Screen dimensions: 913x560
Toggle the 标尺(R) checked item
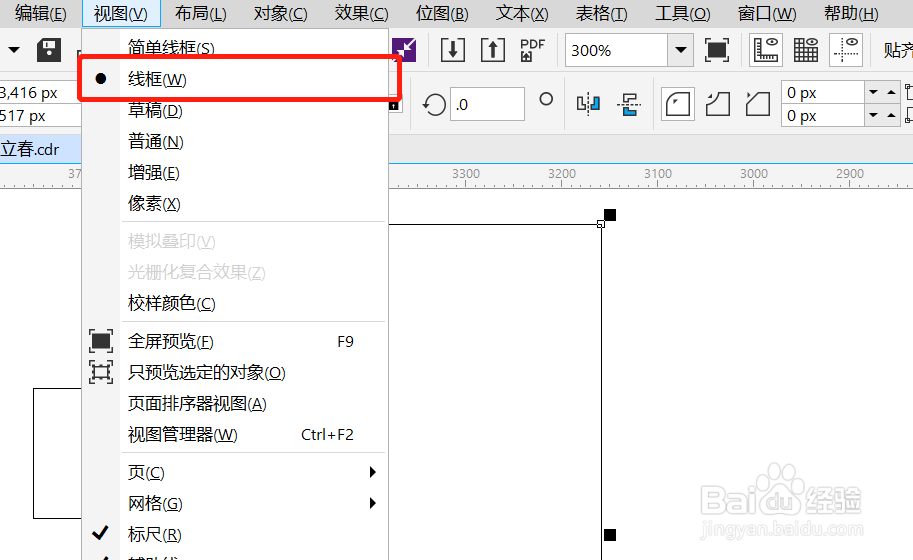coord(235,534)
